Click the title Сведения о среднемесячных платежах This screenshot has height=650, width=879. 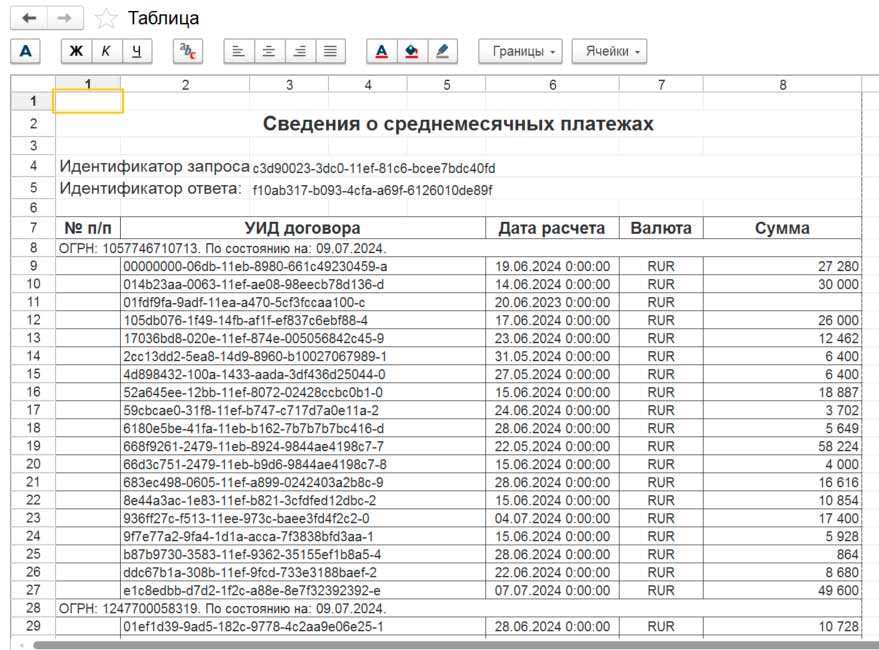tap(458, 124)
